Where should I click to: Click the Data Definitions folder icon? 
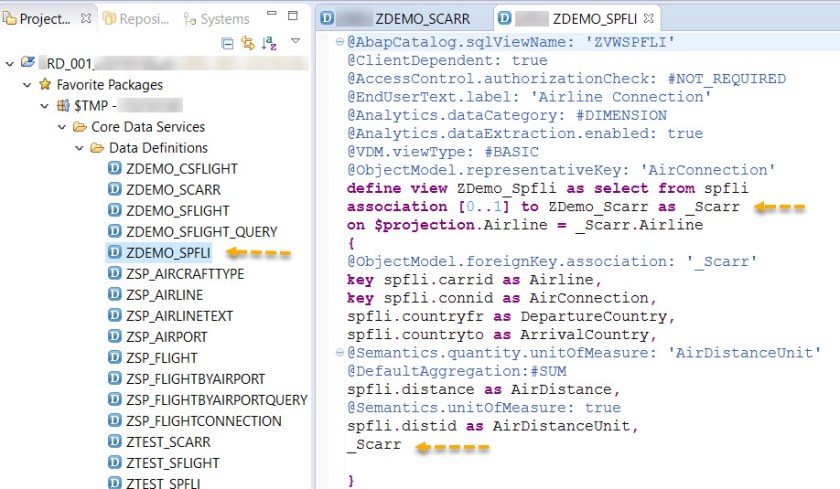(x=97, y=148)
